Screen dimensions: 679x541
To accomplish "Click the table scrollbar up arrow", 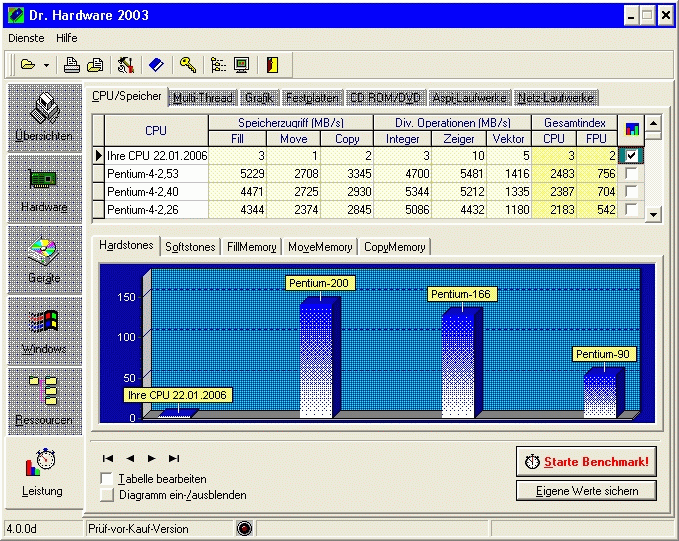I will tap(653, 123).
